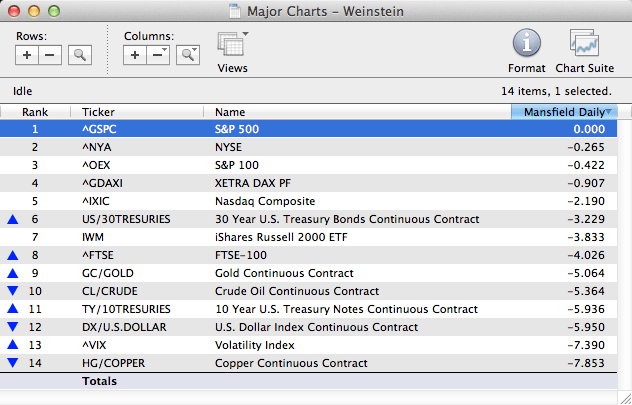
Task: Select the ^IXIC Nasdaq Composite row
Action: [x=260, y=201]
